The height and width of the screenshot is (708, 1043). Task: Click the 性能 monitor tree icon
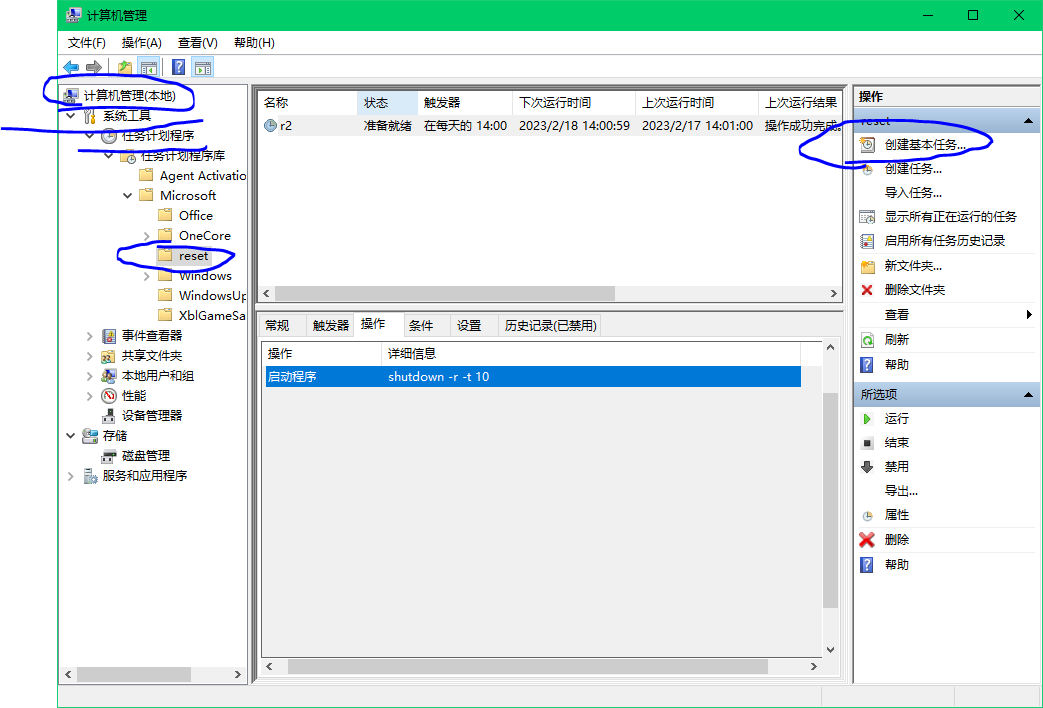tap(108, 396)
